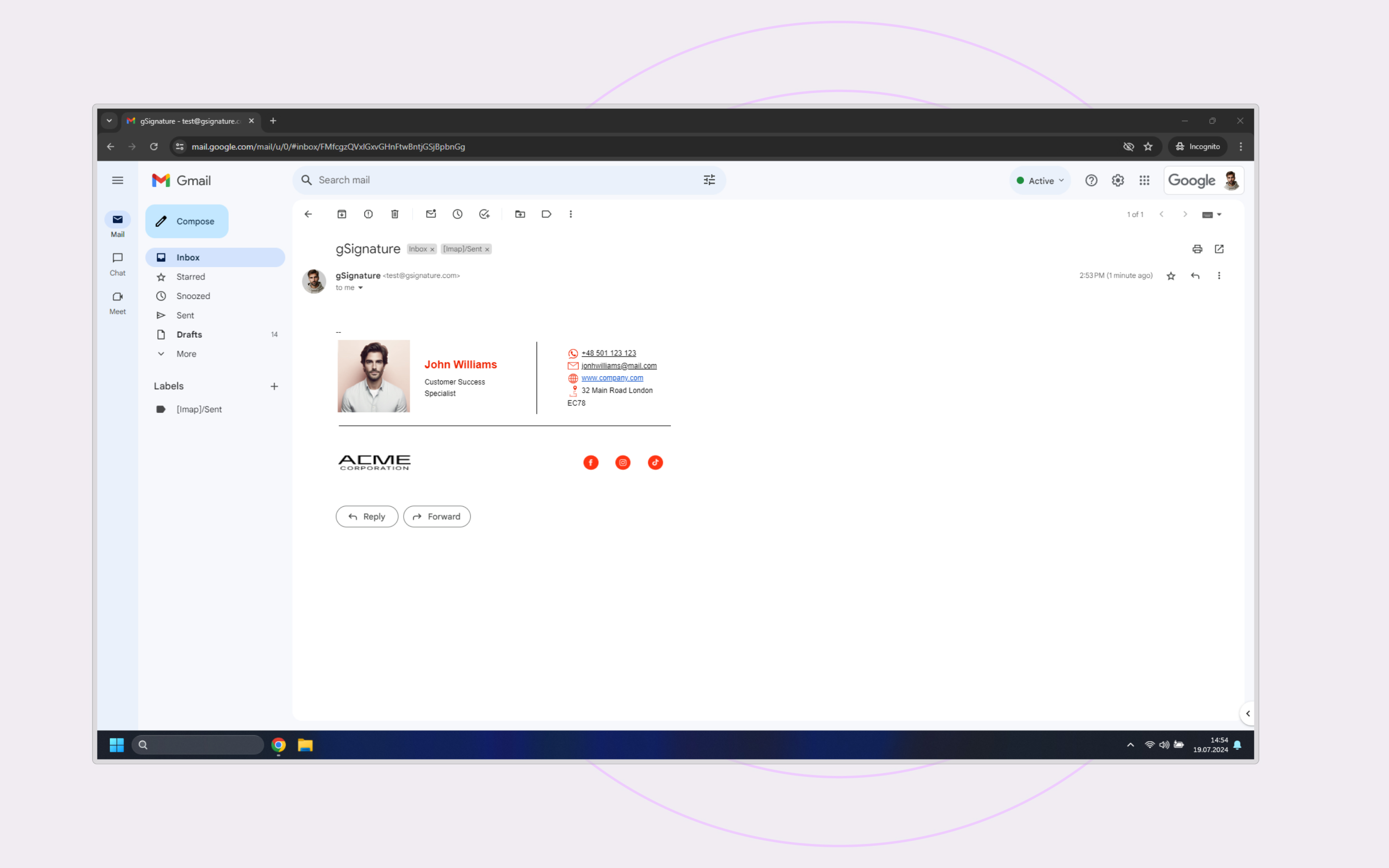The width and height of the screenshot is (1389, 868).
Task: Click the TikTok icon in the signature
Action: (x=655, y=463)
